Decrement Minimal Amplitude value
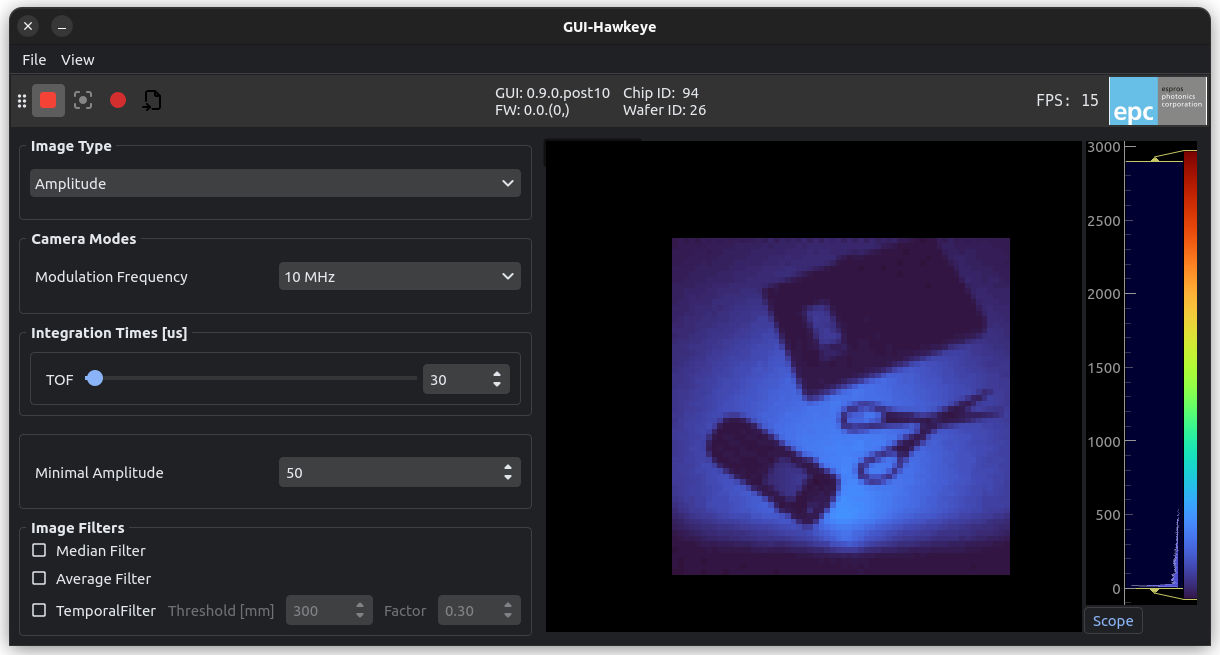The image size is (1220, 655). coord(508,478)
